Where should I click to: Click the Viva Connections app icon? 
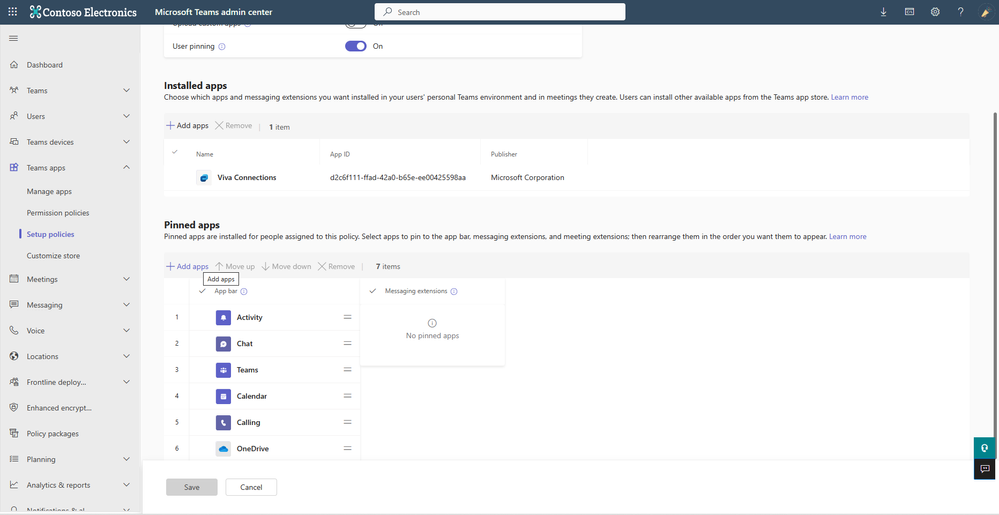(203, 178)
